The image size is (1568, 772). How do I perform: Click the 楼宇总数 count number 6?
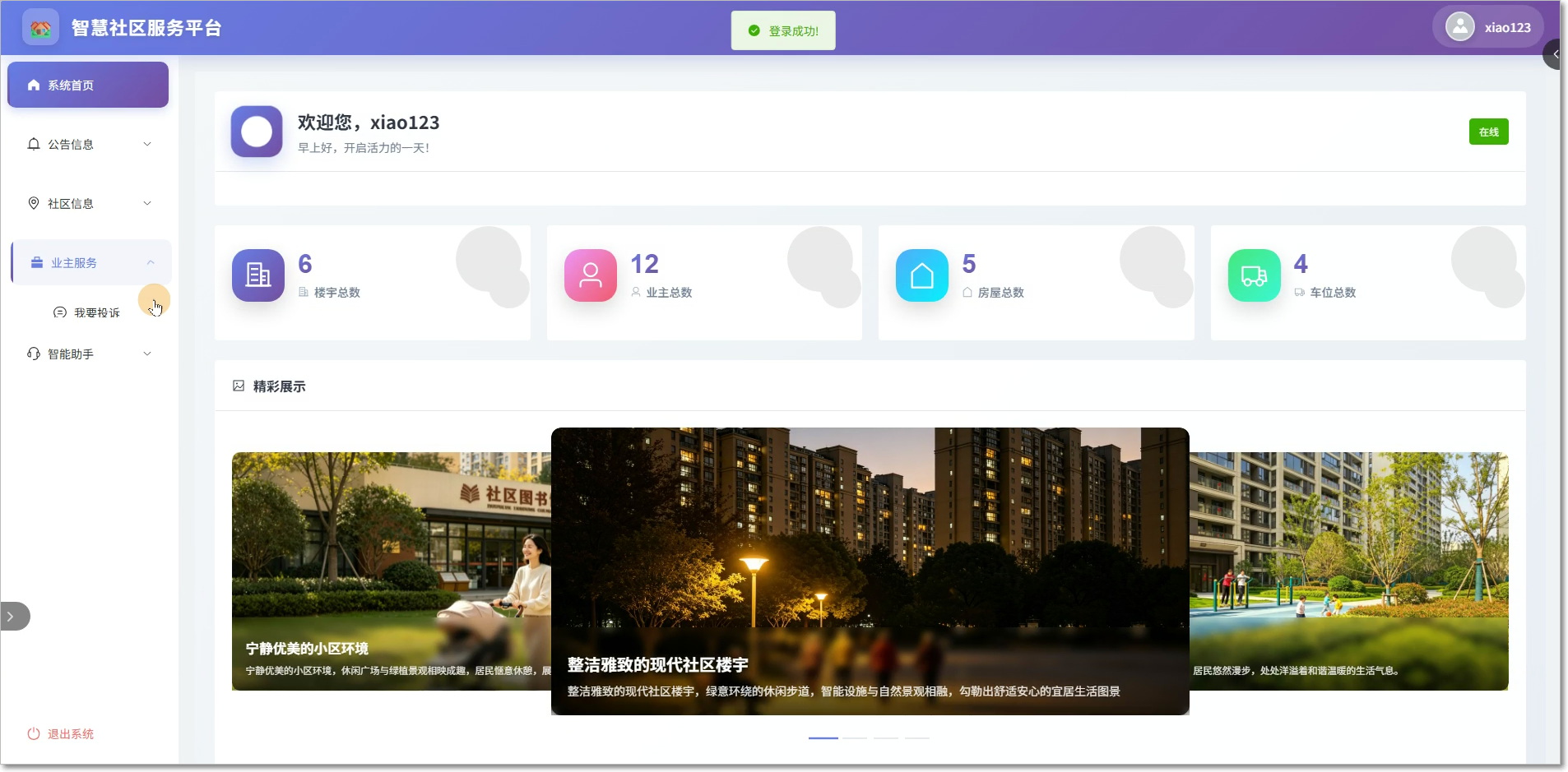click(305, 264)
